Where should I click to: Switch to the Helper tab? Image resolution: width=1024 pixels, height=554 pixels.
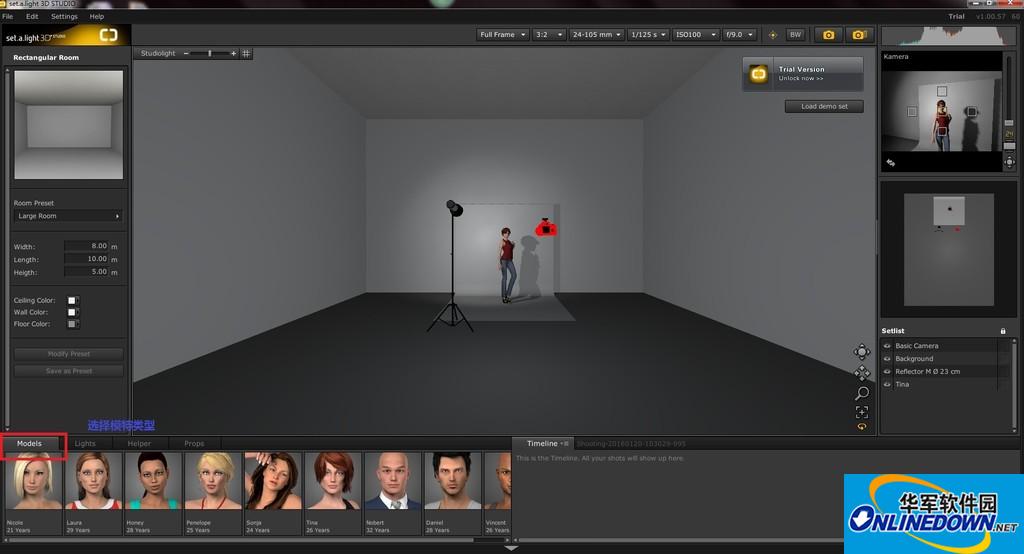tap(139, 444)
